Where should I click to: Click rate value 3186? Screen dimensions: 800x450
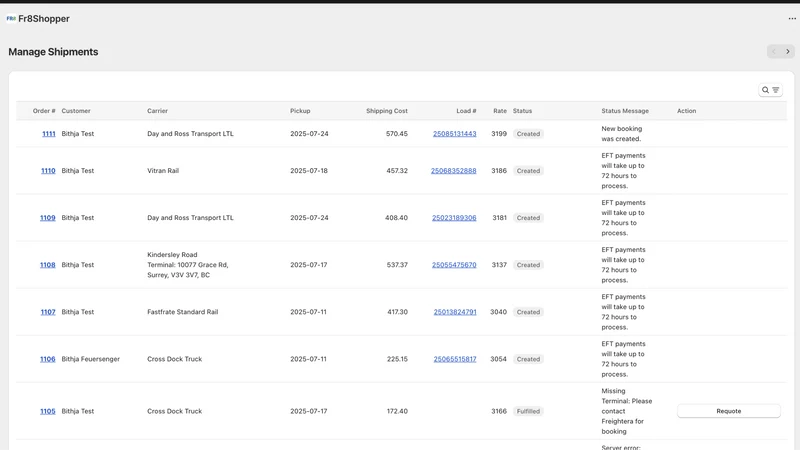click(x=499, y=170)
